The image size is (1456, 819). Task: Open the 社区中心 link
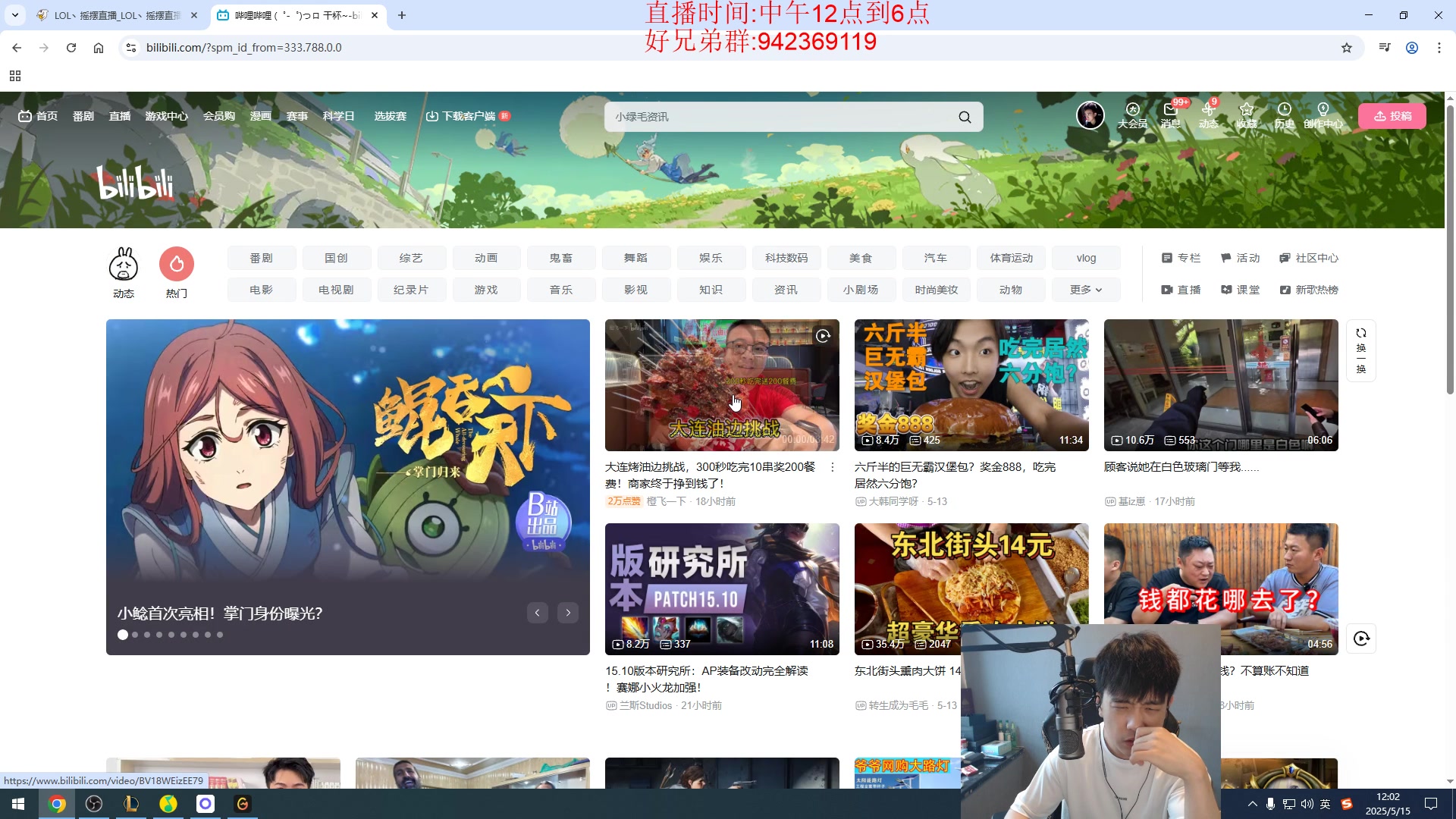click(1309, 258)
